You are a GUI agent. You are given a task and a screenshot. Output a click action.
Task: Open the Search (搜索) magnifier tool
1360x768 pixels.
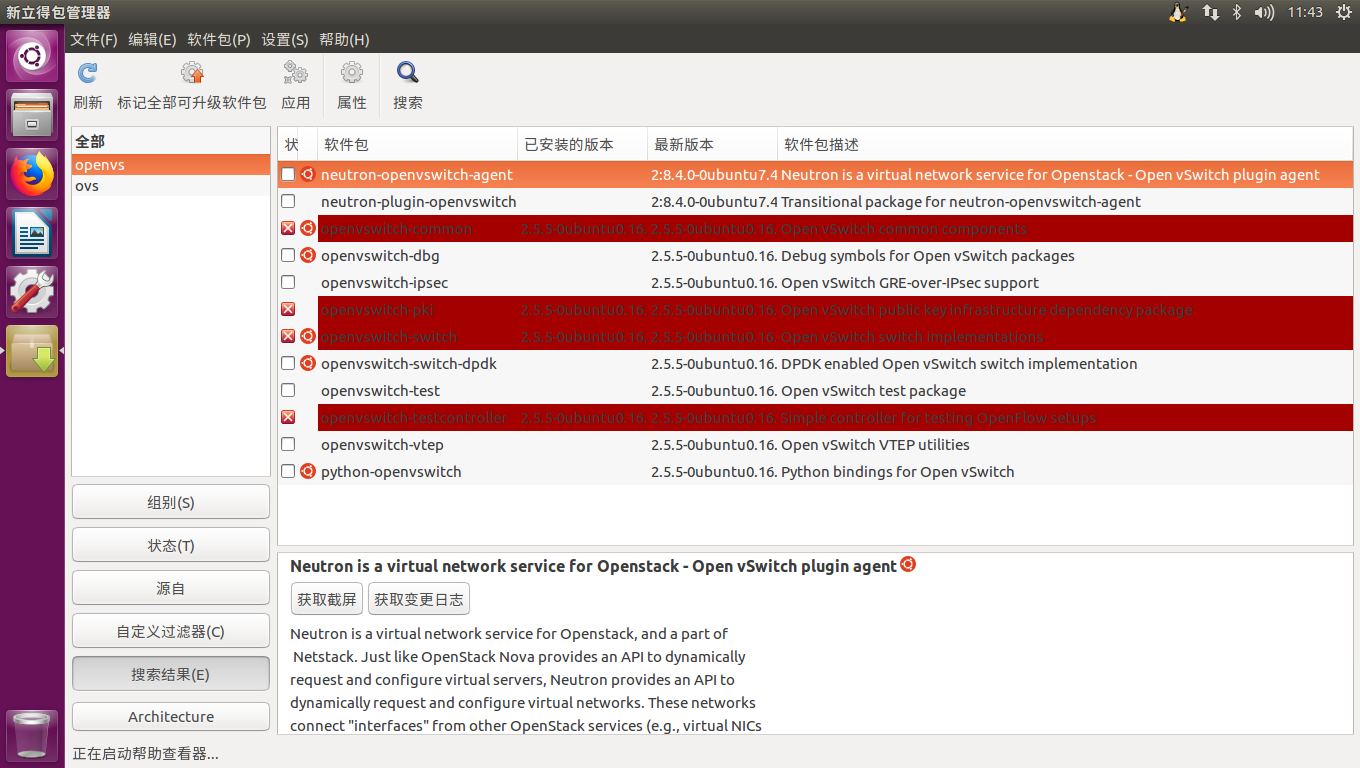408,73
